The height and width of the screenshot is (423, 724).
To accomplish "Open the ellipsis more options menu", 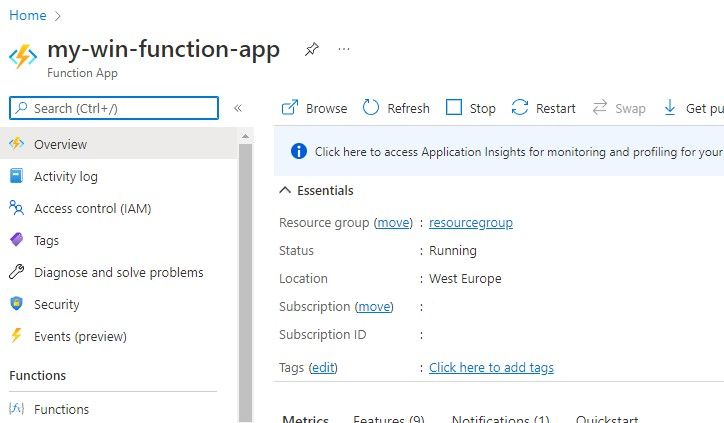I will (x=344, y=49).
